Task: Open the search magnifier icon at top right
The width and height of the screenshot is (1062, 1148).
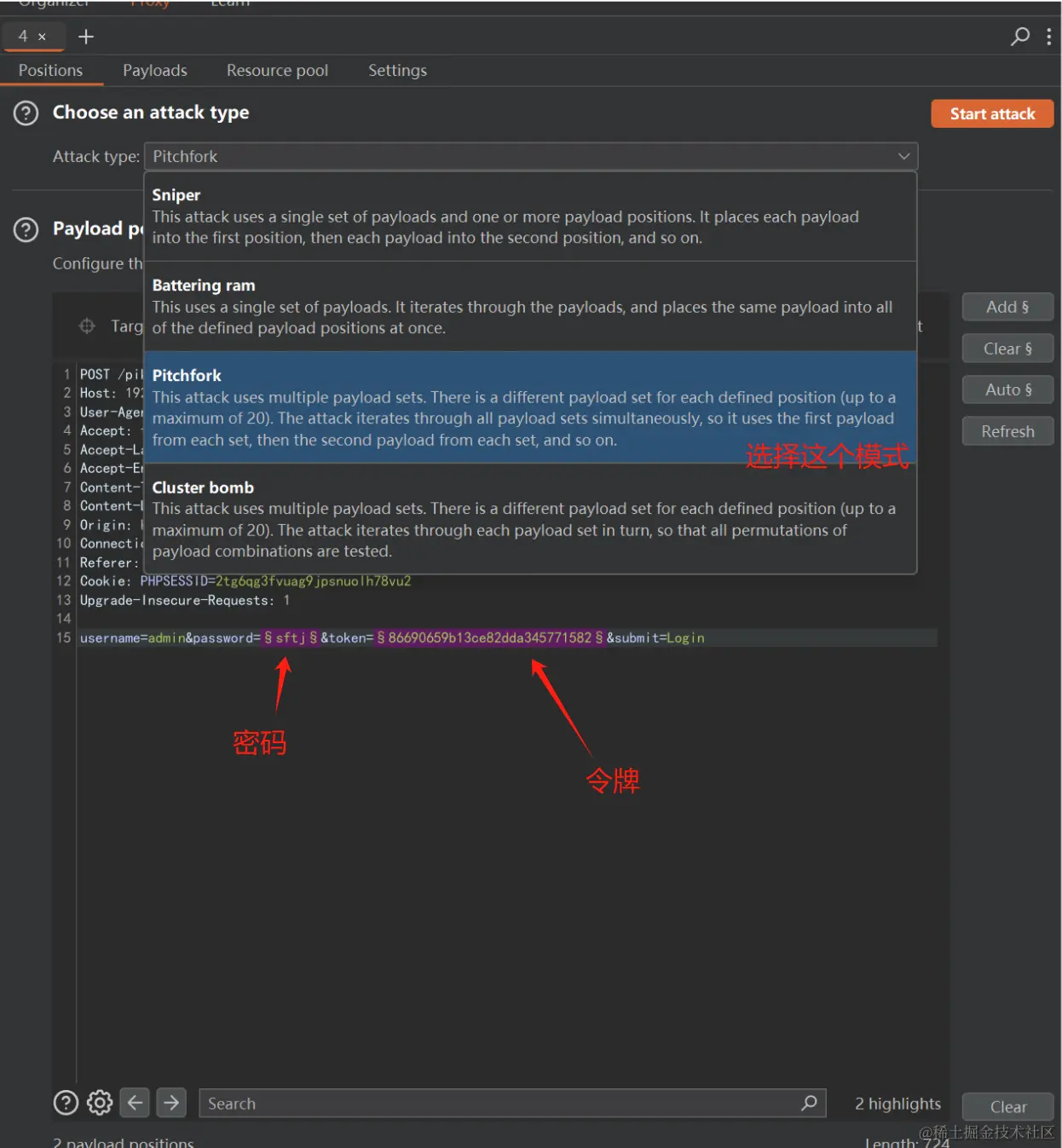Action: (1020, 37)
